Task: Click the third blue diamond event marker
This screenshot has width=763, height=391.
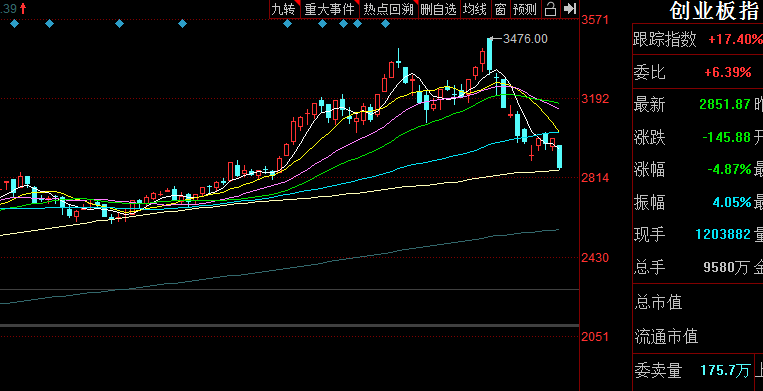Action: (119, 23)
